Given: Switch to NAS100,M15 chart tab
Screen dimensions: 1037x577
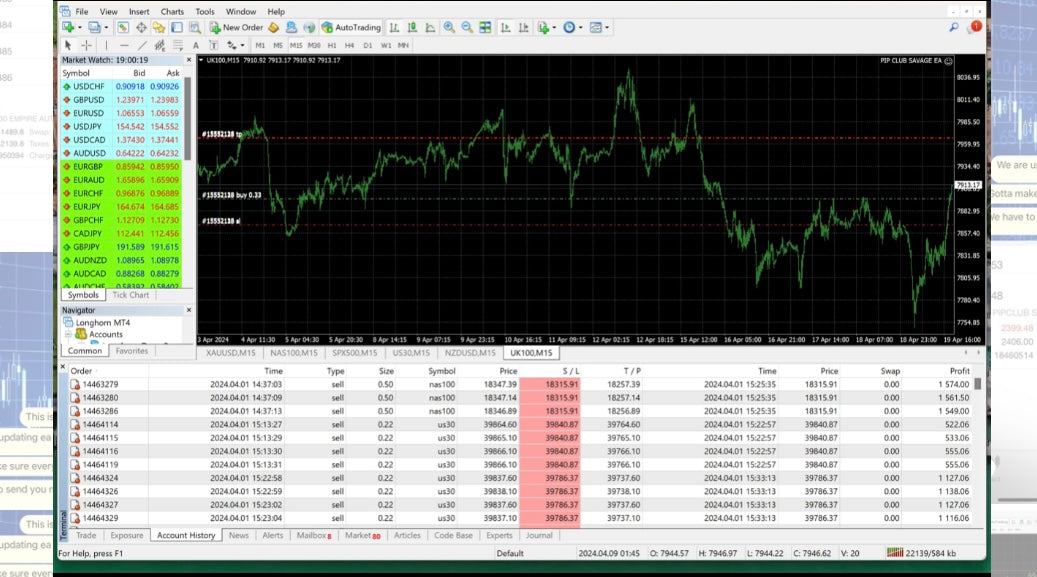Looking at the screenshot, I should [294, 353].
